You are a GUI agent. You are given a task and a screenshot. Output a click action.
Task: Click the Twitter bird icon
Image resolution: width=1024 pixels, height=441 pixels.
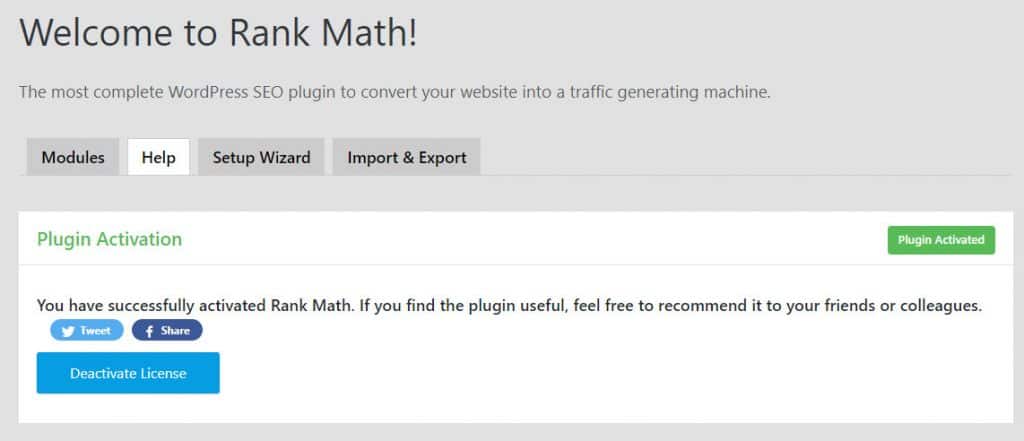coord(68,331)
